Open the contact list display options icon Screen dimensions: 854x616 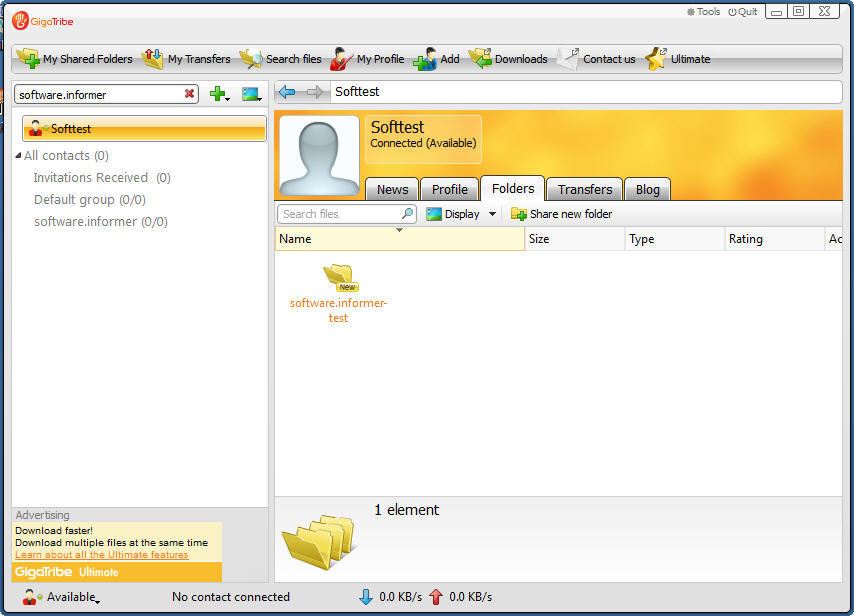(252, 94)
